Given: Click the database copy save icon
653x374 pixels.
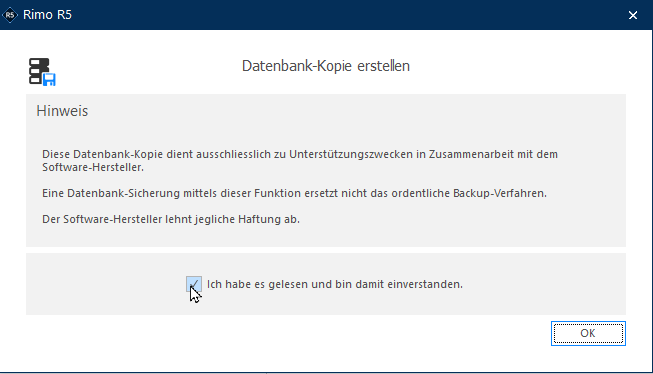Looking at the screenshot, I should point(42,72).
